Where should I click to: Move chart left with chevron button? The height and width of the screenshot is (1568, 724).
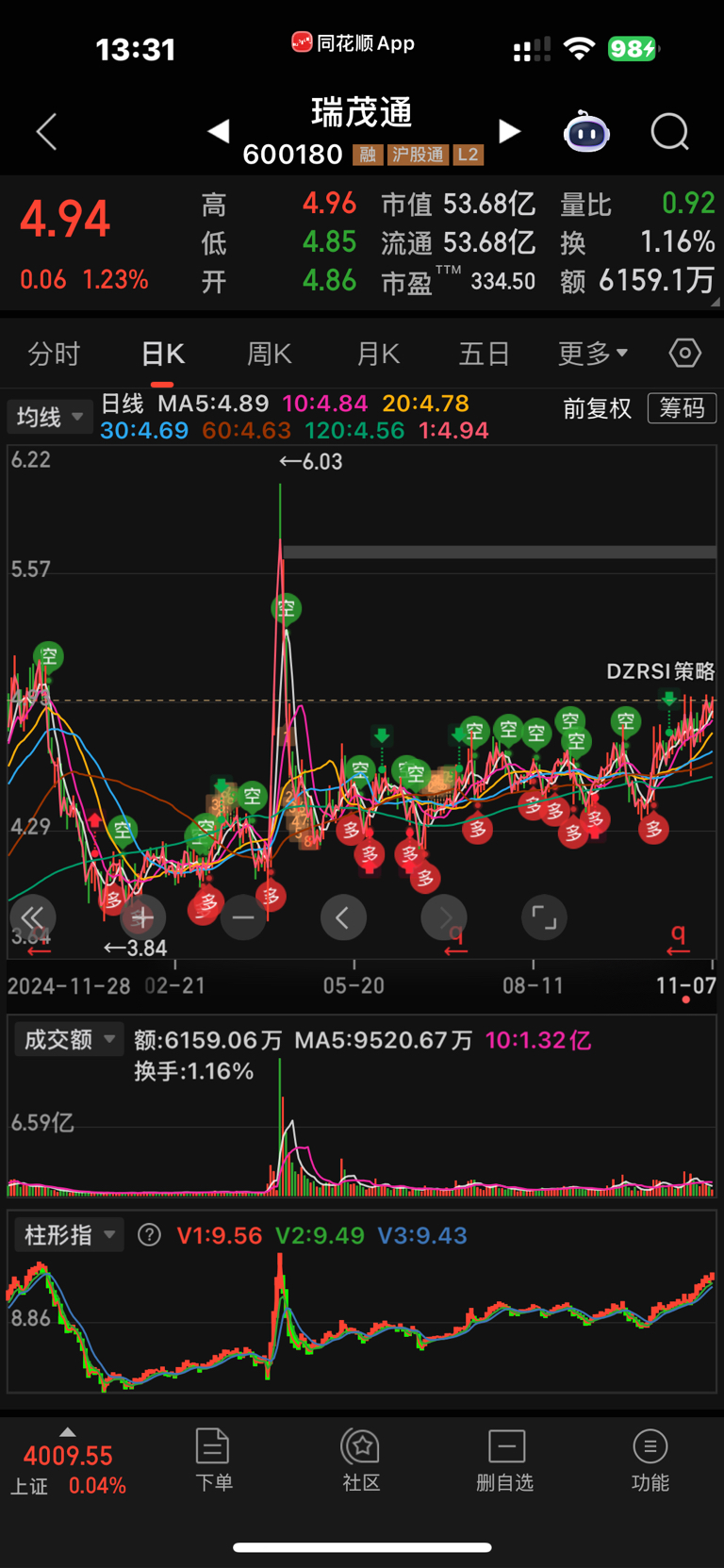coord(343,917)
